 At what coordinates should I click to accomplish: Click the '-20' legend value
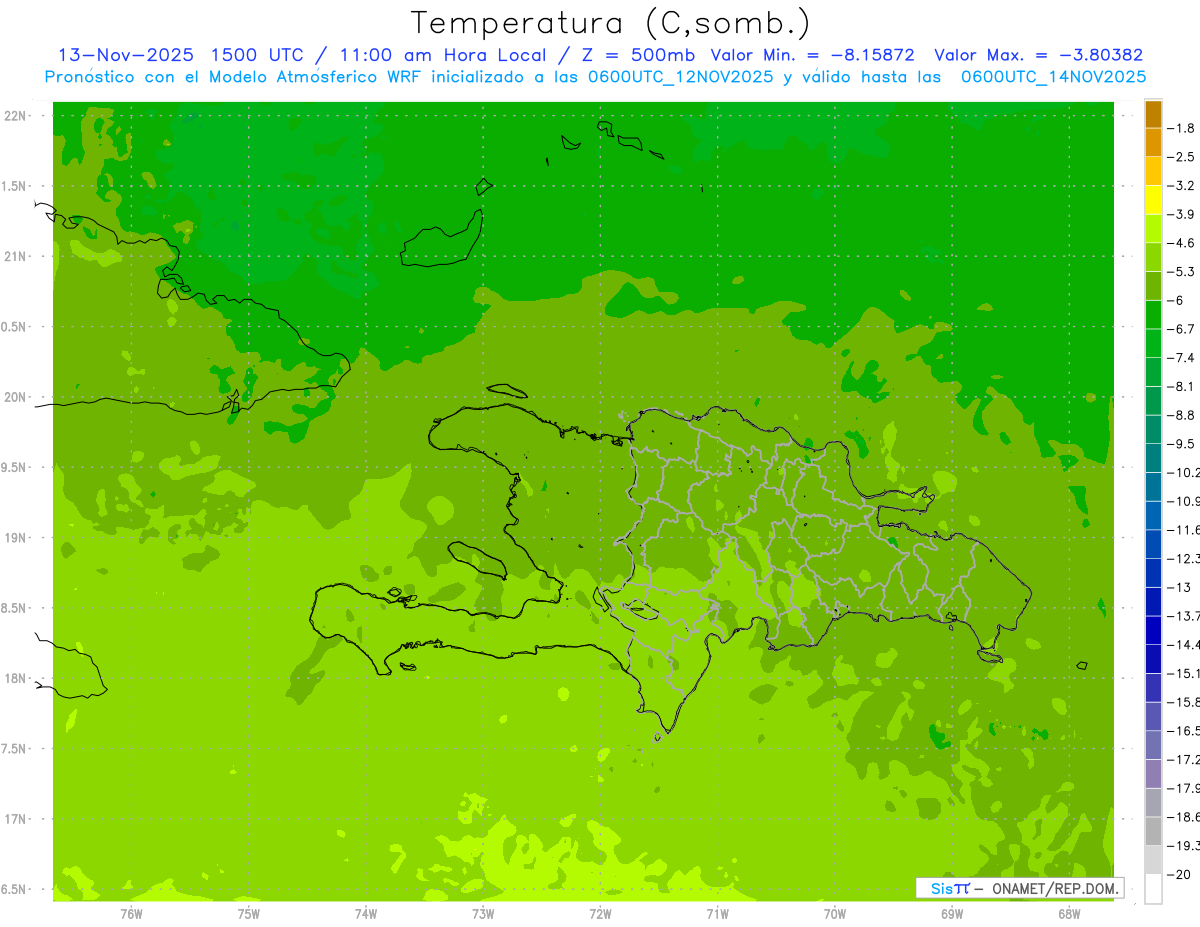point(1178,873)
